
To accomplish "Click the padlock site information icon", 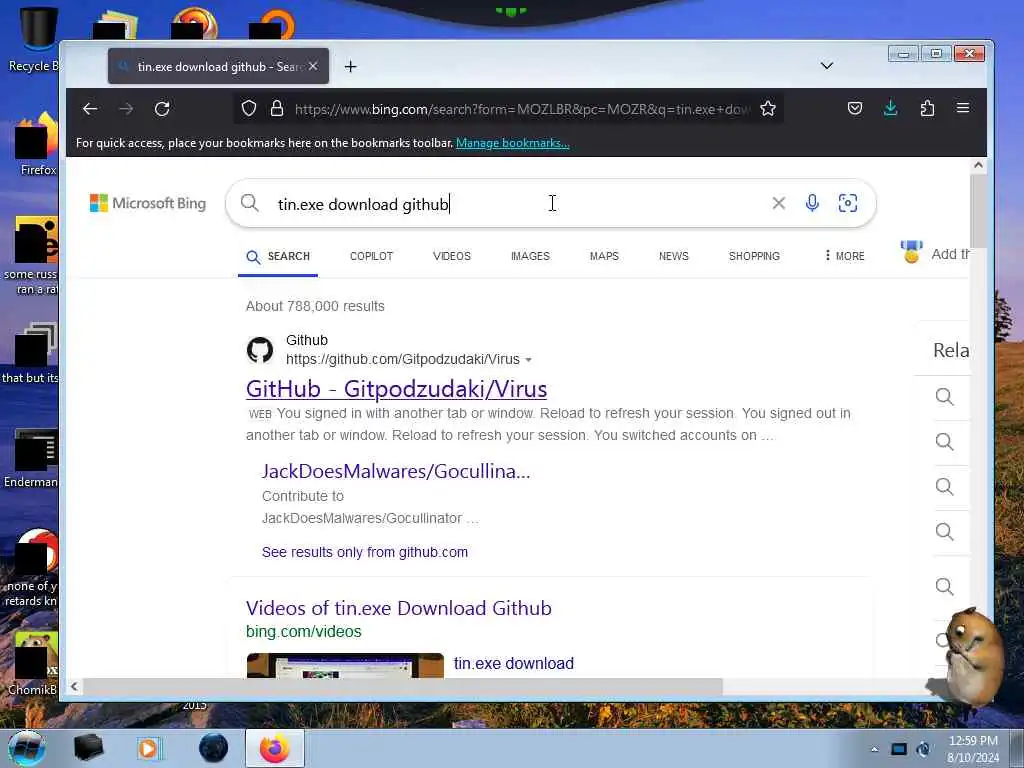I will point(277,108).
